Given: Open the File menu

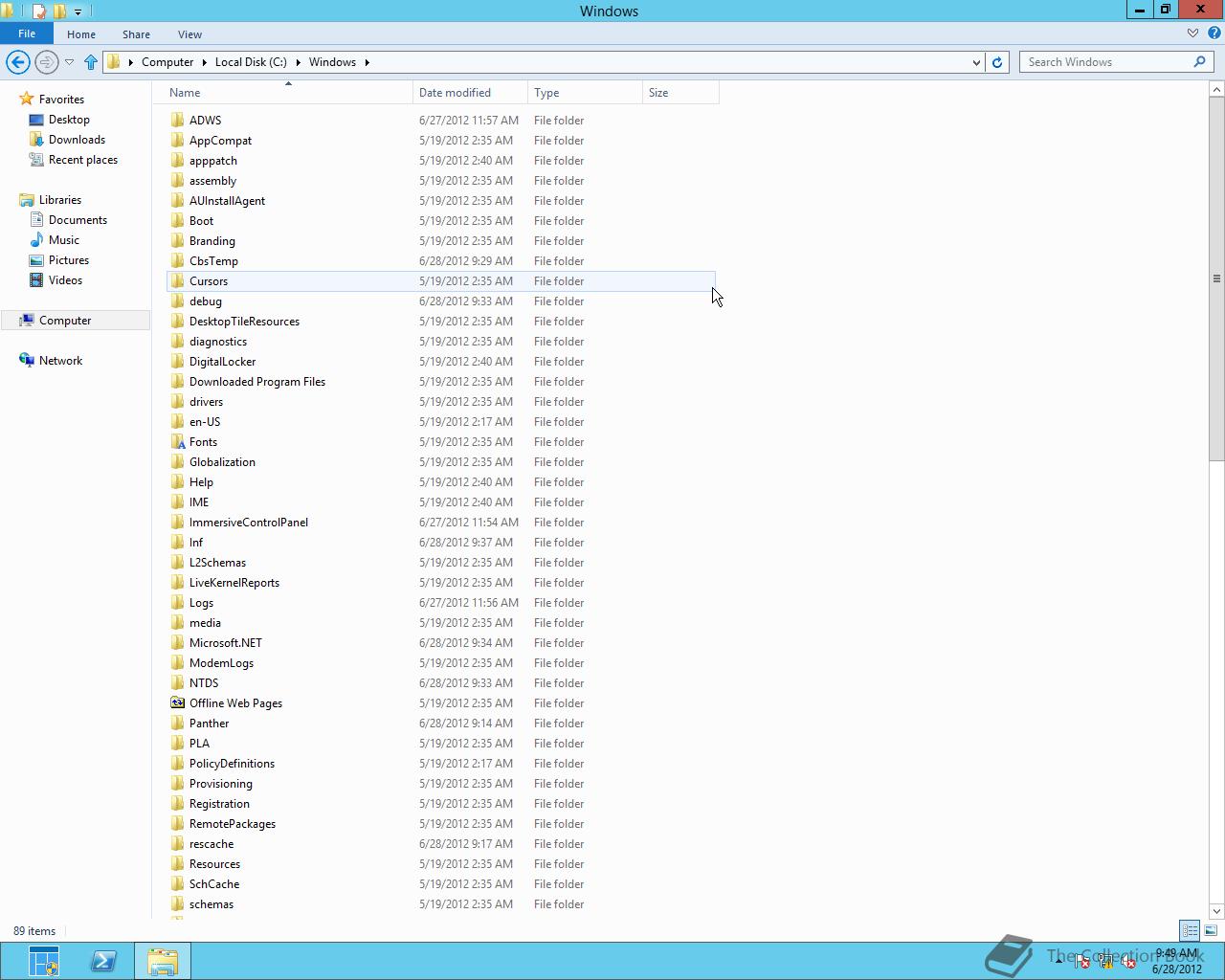Looking at the screenshot, I should pyautogui.click(x=27, y=33).
